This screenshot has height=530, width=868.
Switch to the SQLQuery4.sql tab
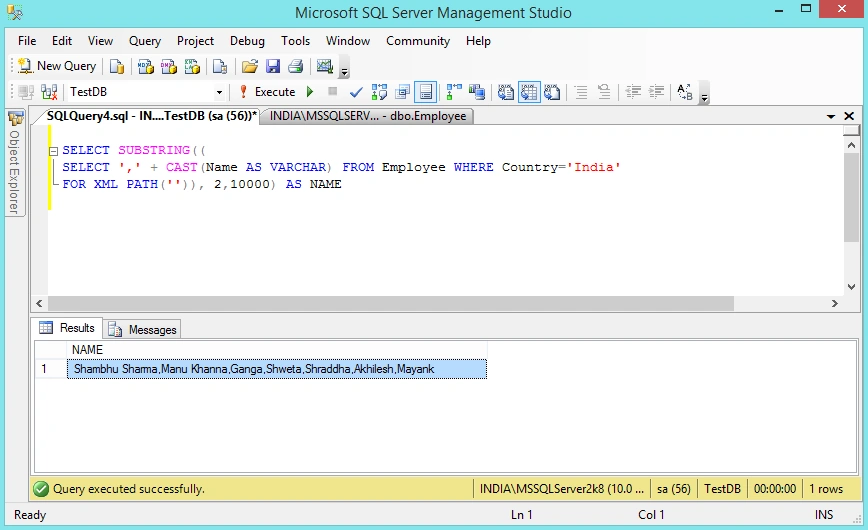click(149, 116)
